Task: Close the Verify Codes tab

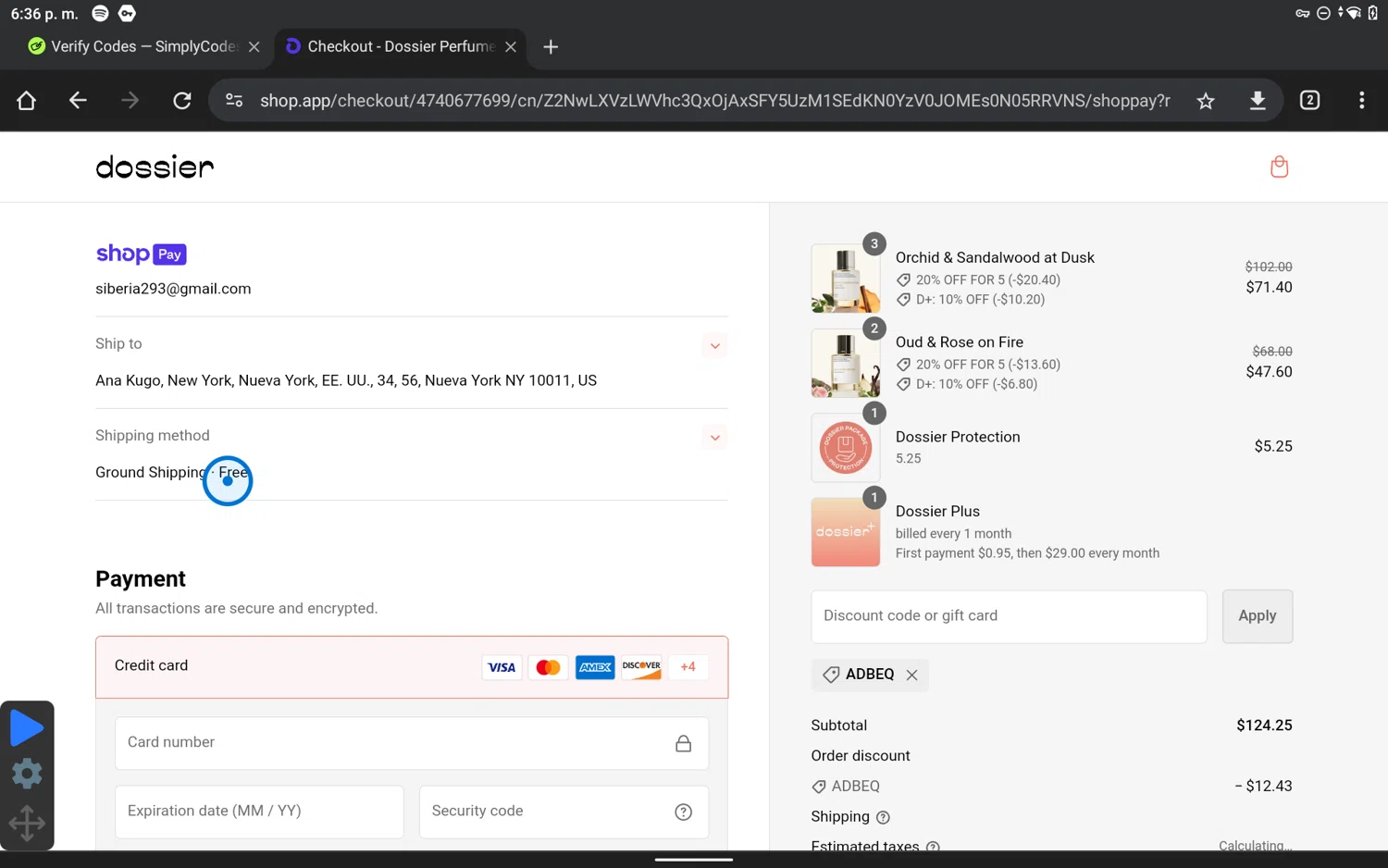Action: (x=254, y=46)
